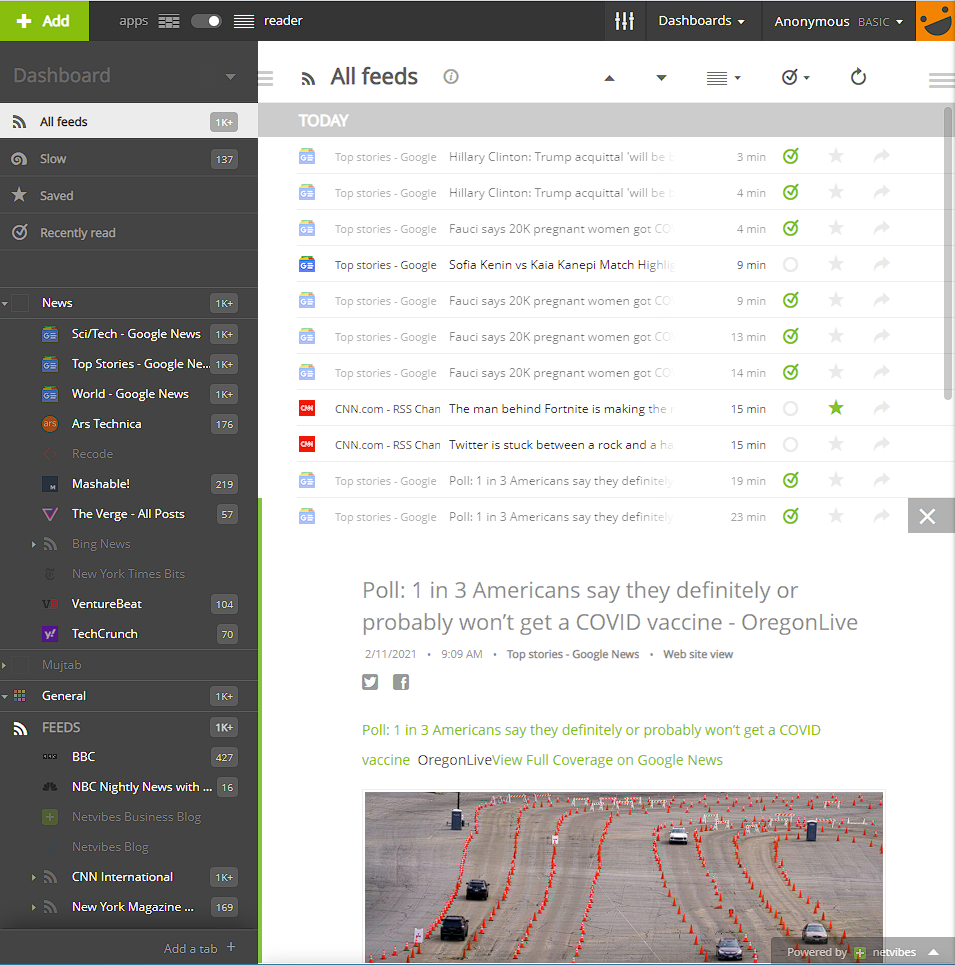The width and height of the screenshot is (955, 965).
Task: Open the Anonymous account dropdown
Action: pyautogui.click(x=839, y=21)
